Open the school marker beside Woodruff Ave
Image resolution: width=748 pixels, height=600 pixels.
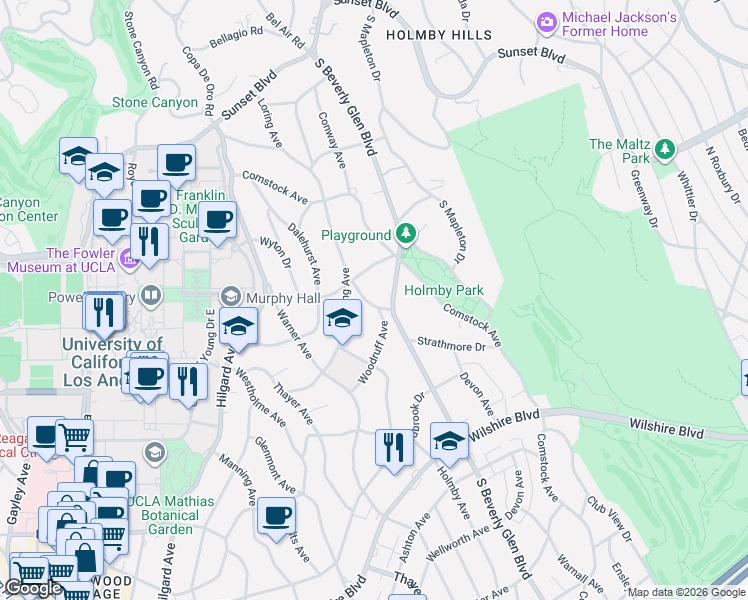pos(342,321)
